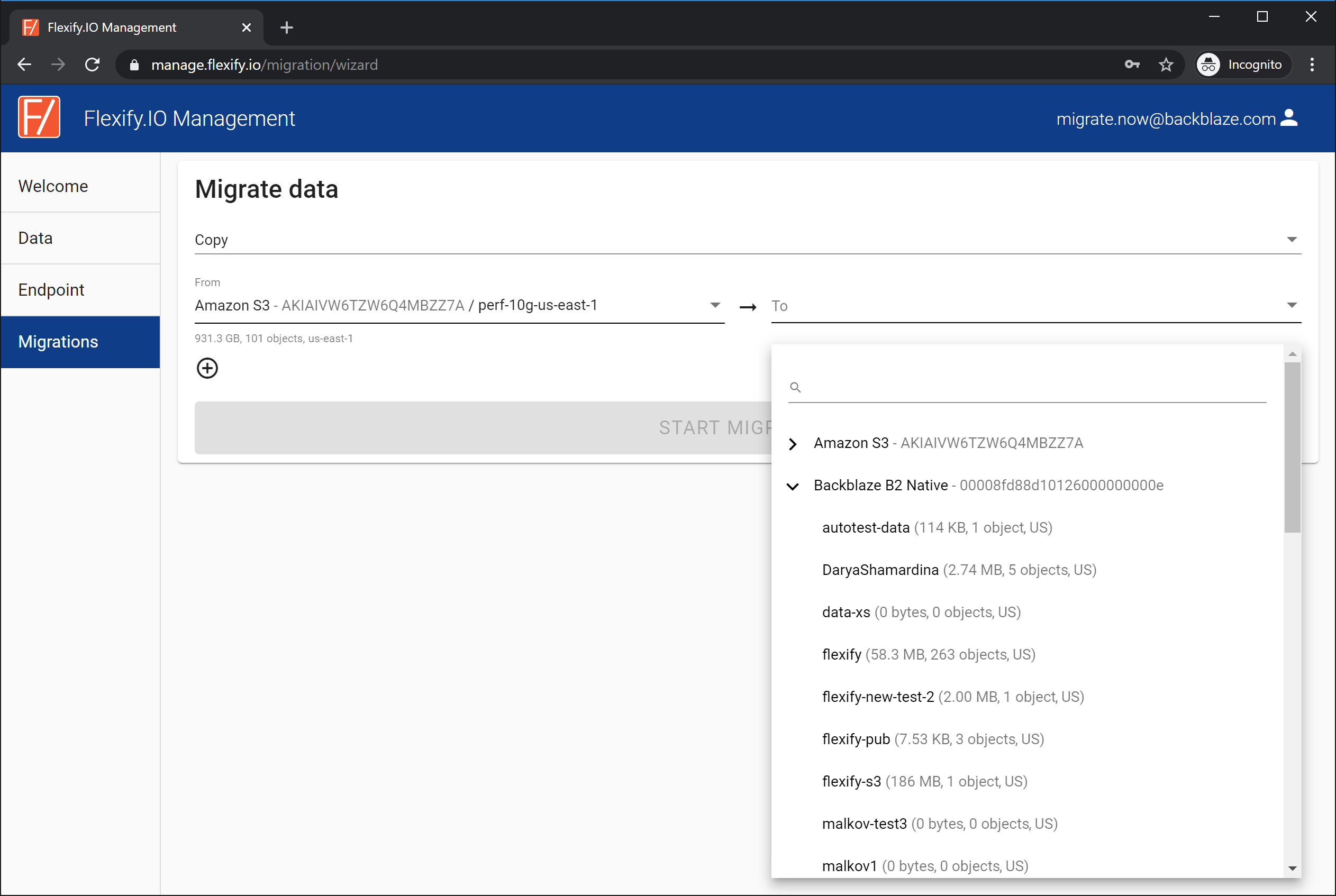Viewport: 1336px width, 896px height.
Task: Open the To destination dropdown arrow
Action: coord(1292,306)
